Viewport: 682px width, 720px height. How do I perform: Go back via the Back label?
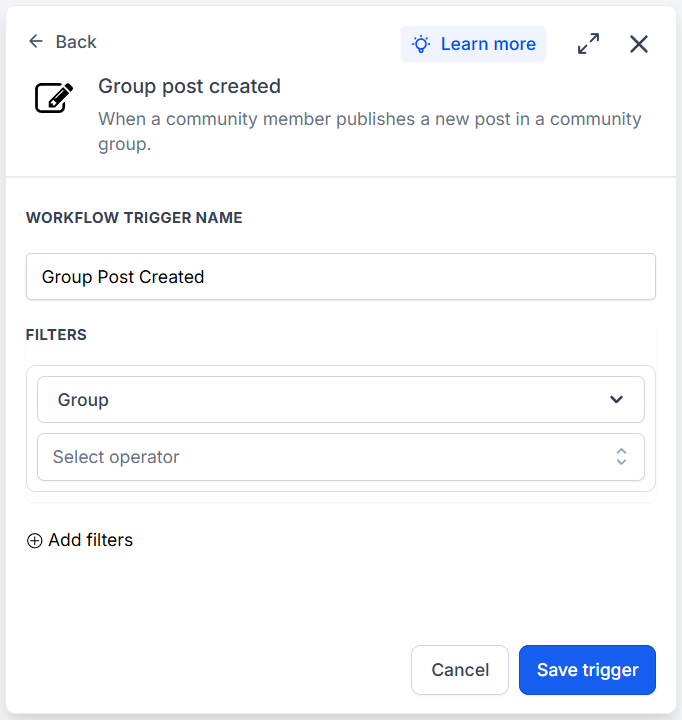(x=76, y=42)
